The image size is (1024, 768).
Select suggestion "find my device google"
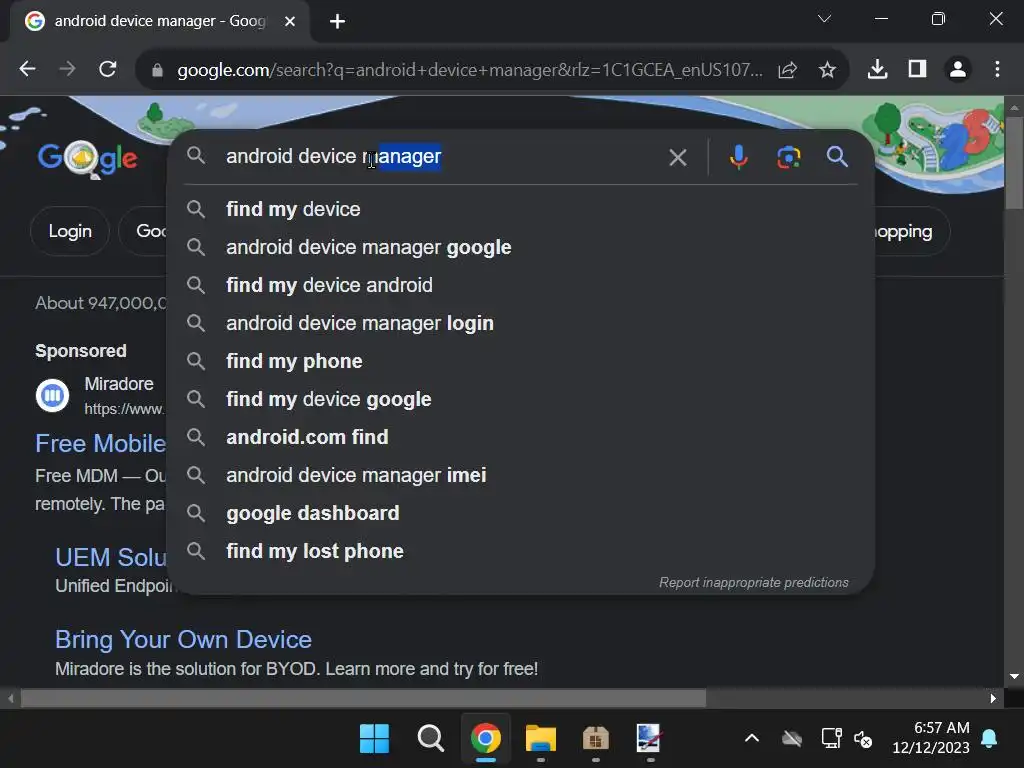pyautogui.click(x=520, y=399)
